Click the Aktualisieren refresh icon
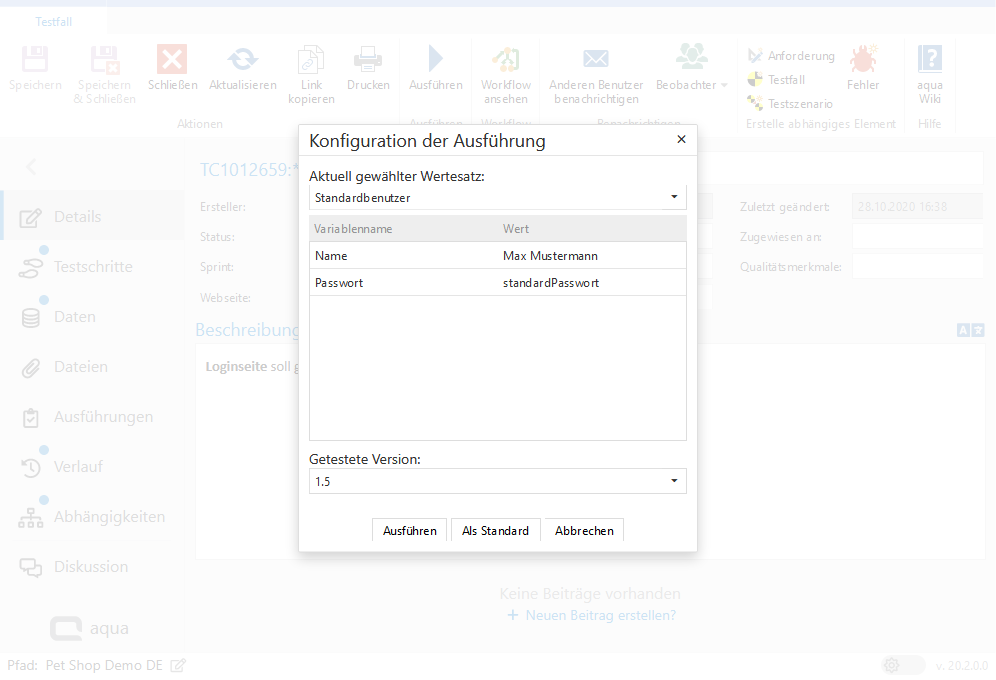996x680 pixels. coord(242,60)
